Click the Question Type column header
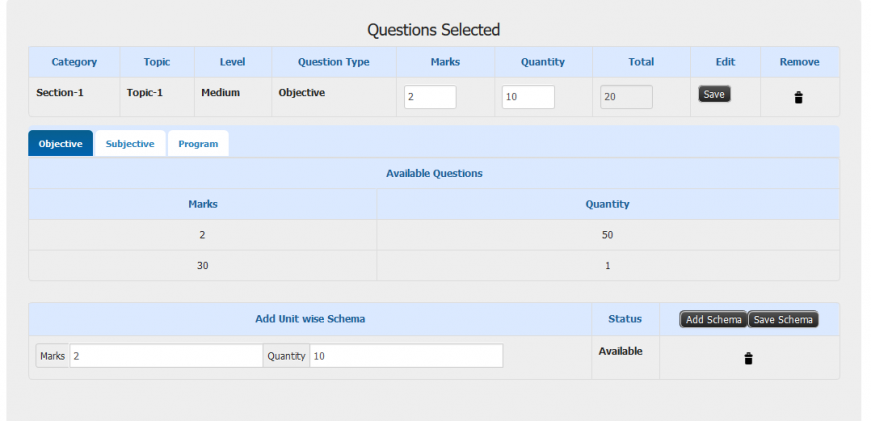 coord(333,62)
